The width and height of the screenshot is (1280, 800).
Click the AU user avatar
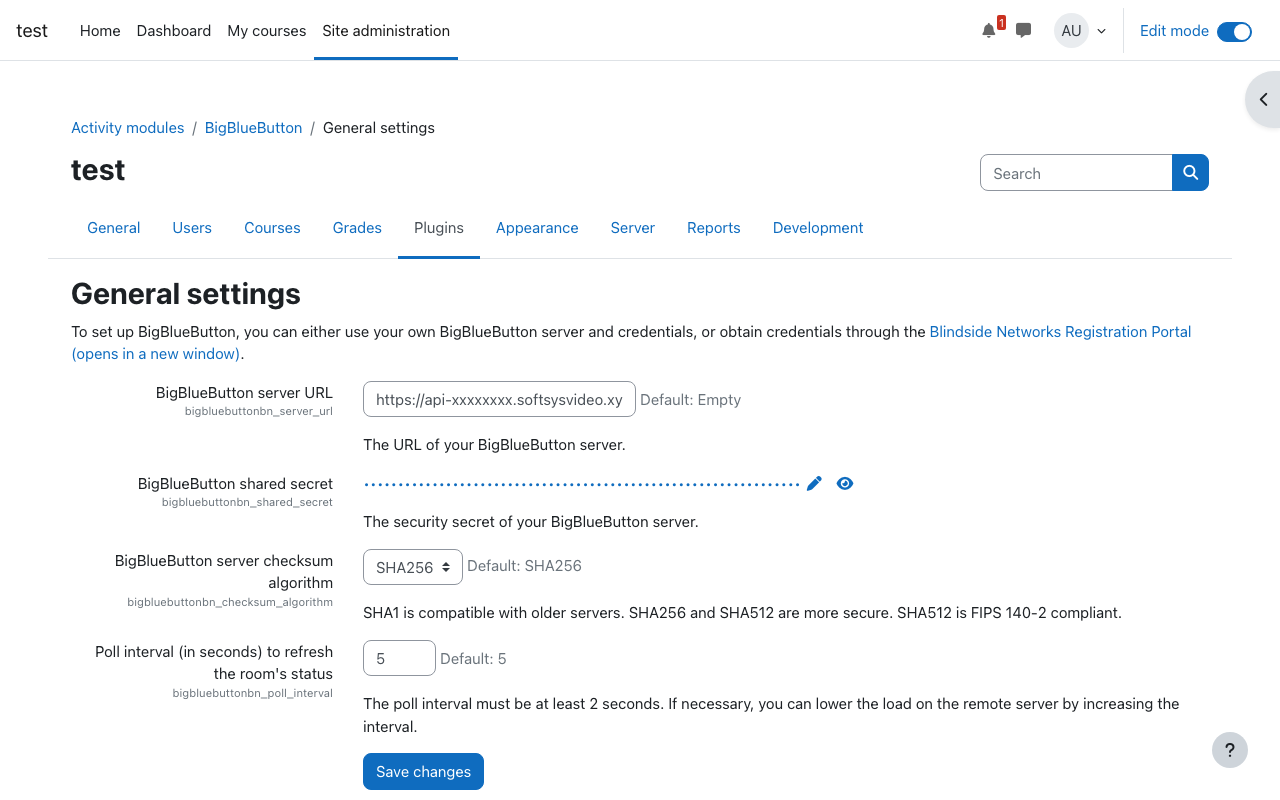tap(1071, 31)
